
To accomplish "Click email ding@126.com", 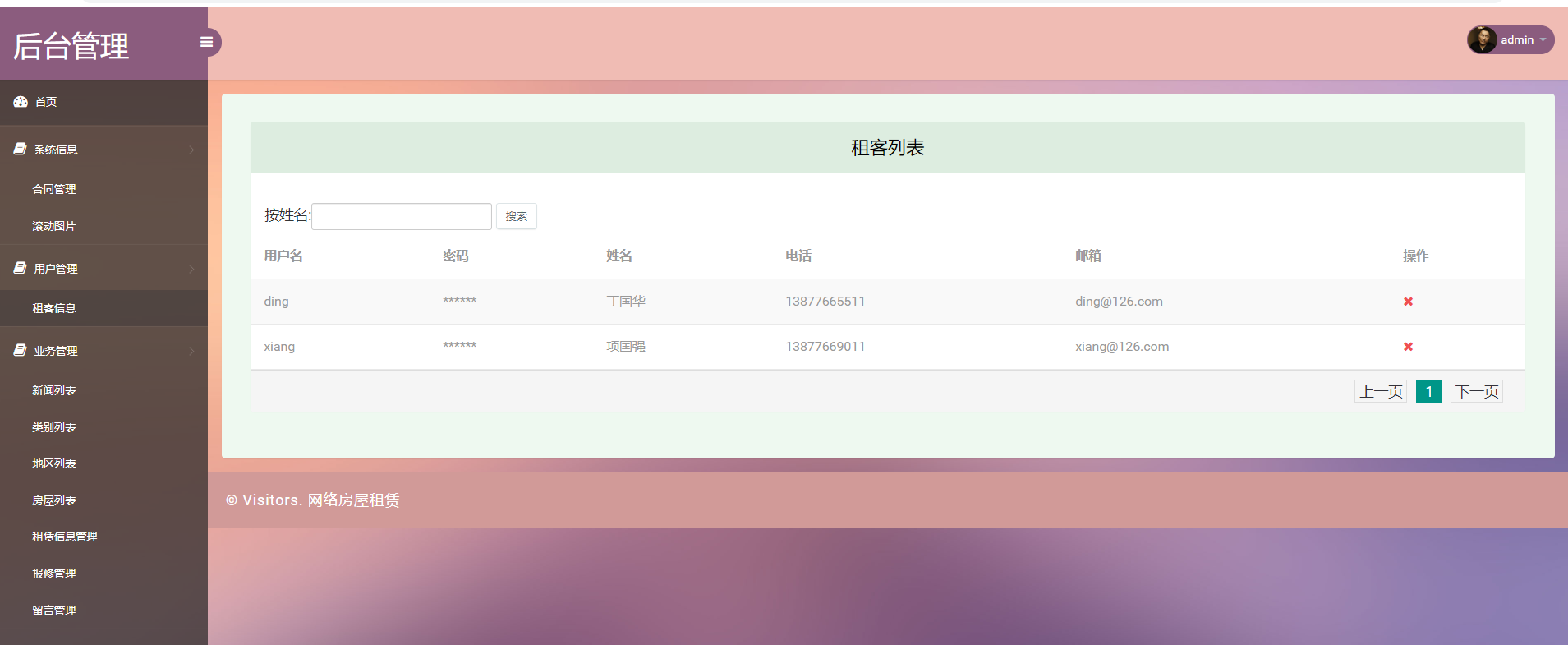I will click(1119, 302).
